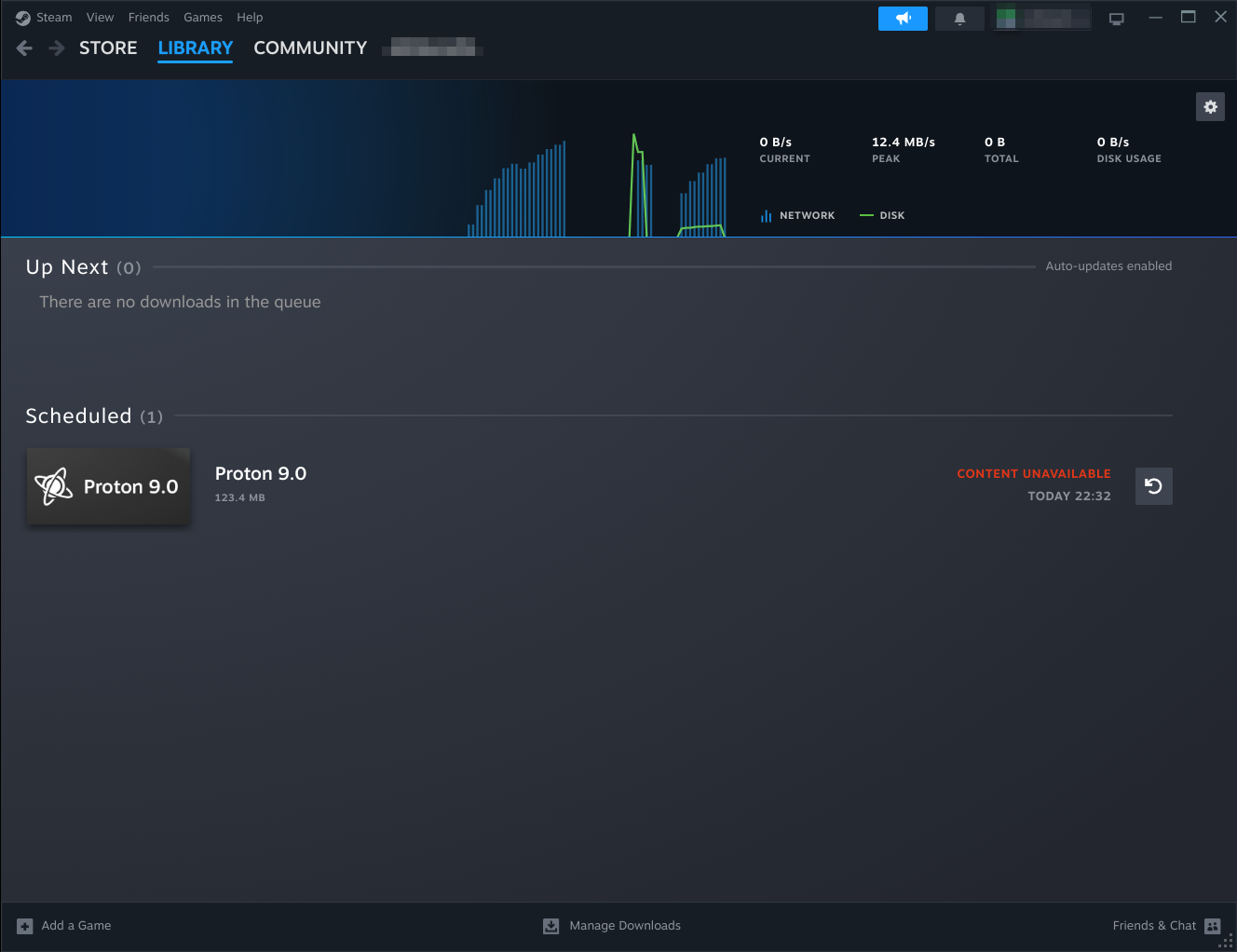Click the Friends & Chat icon
Viewport: 1237px width, 952px height.
coord(1213,926)
